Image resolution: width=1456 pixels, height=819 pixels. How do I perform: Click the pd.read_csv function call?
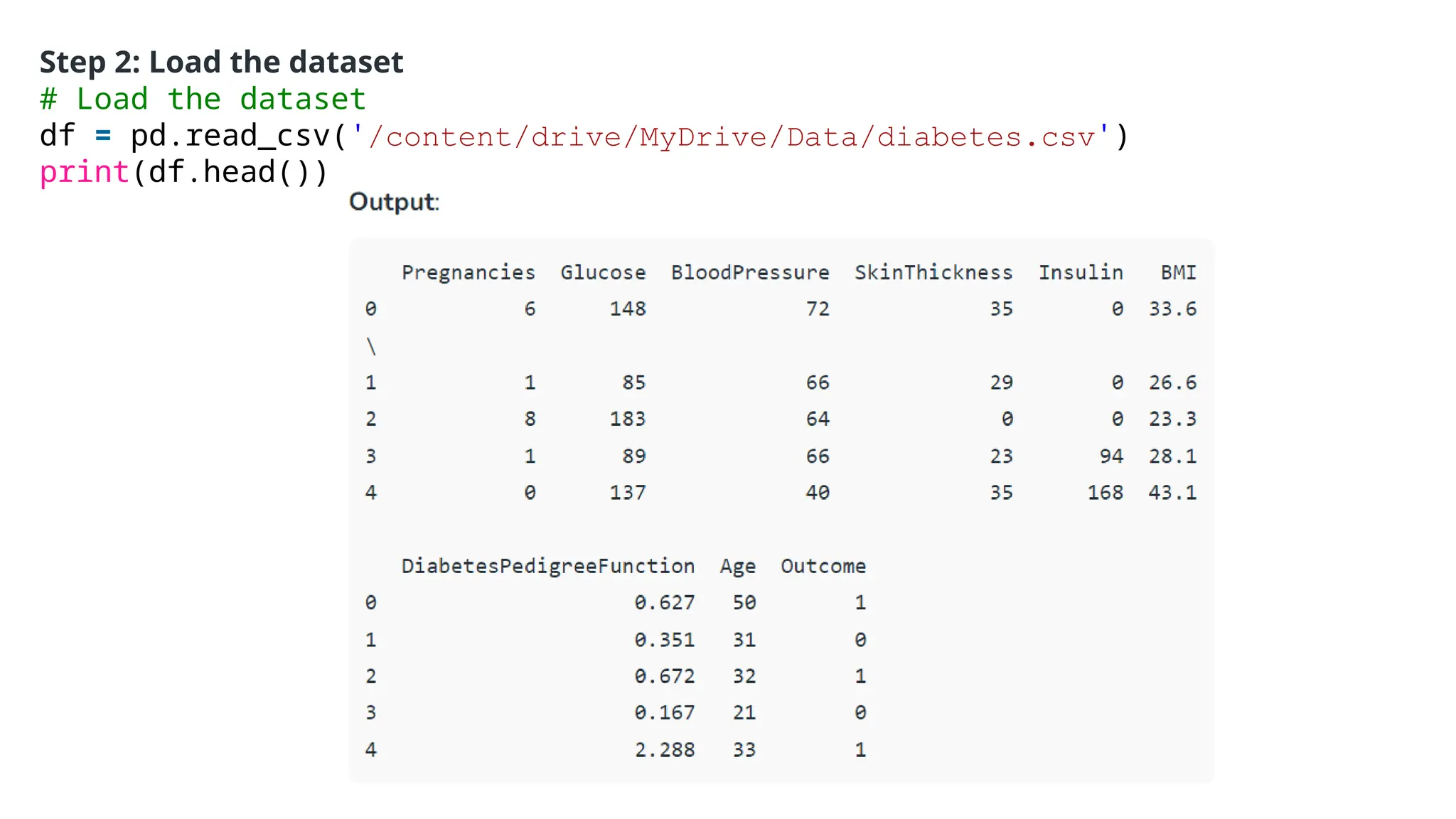click(x=230, y=136)
